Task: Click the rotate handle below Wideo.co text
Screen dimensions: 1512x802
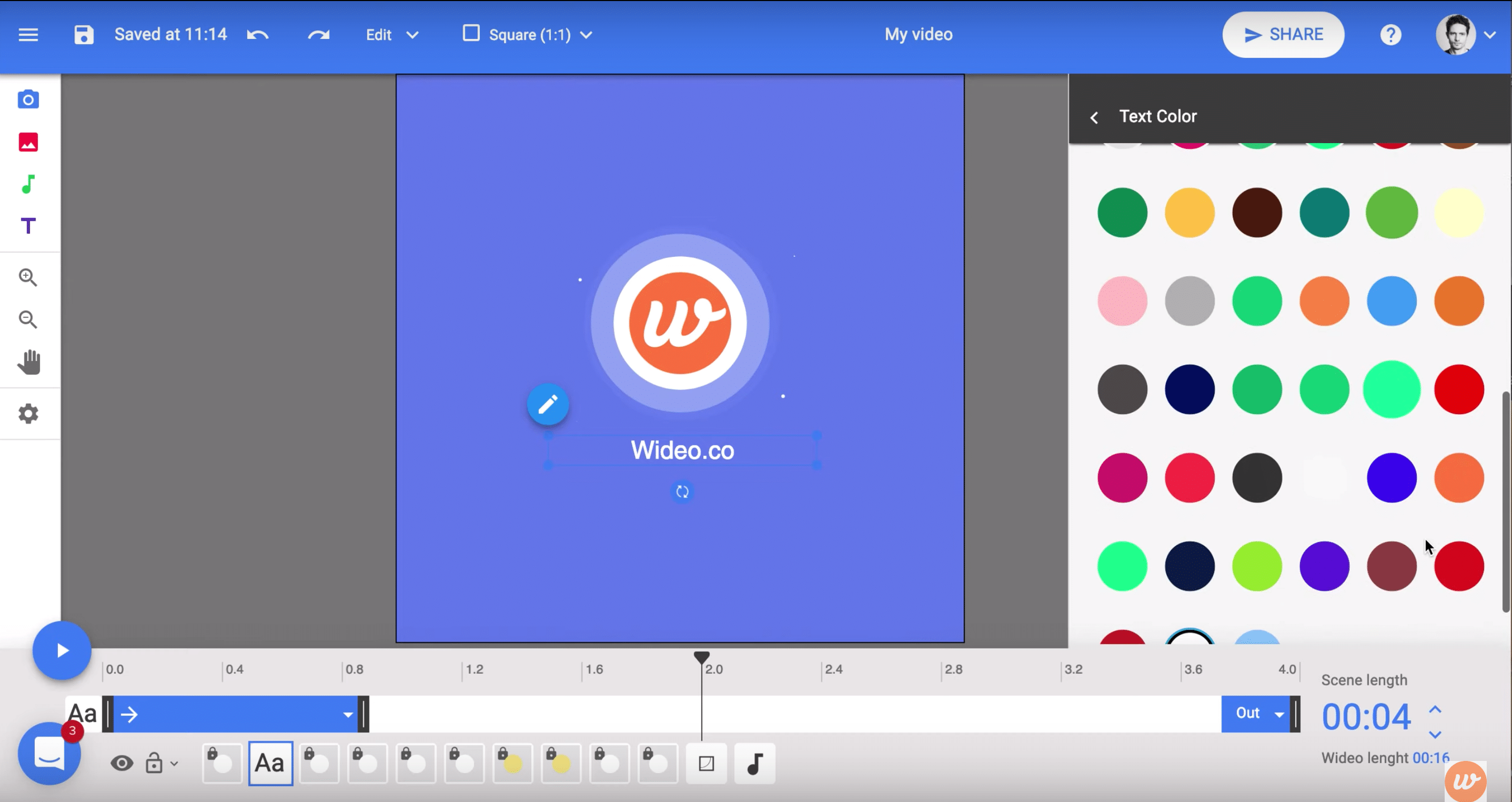Action: pyautogui.click(x=682, y=492)
